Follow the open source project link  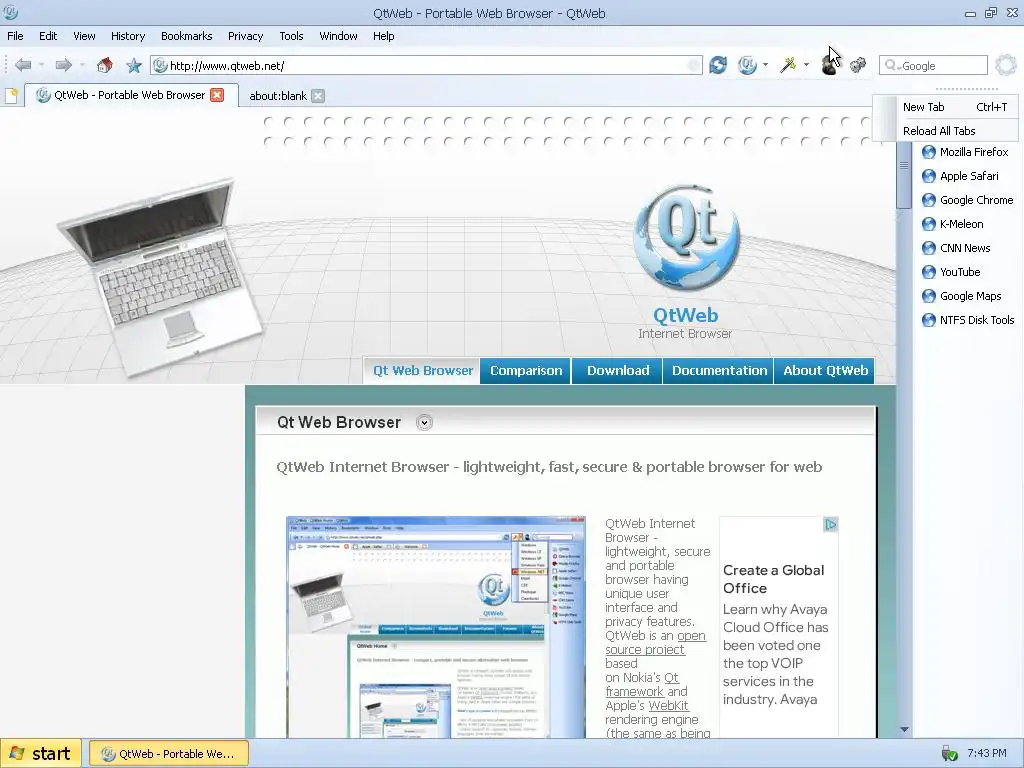pos(655,643)
